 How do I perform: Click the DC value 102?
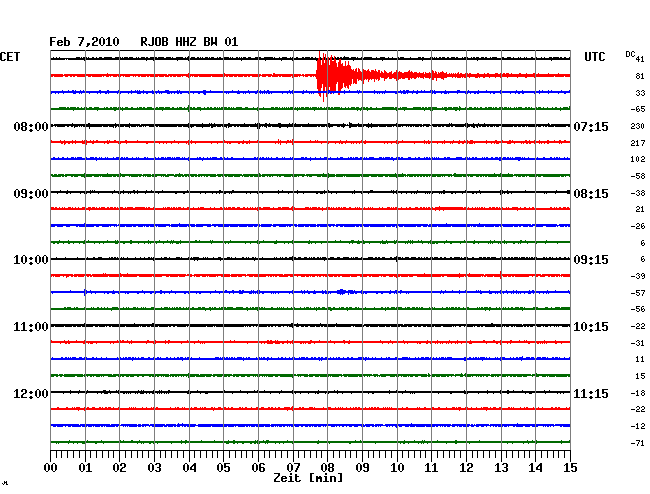pyautogui.click(x=638, y=159)
